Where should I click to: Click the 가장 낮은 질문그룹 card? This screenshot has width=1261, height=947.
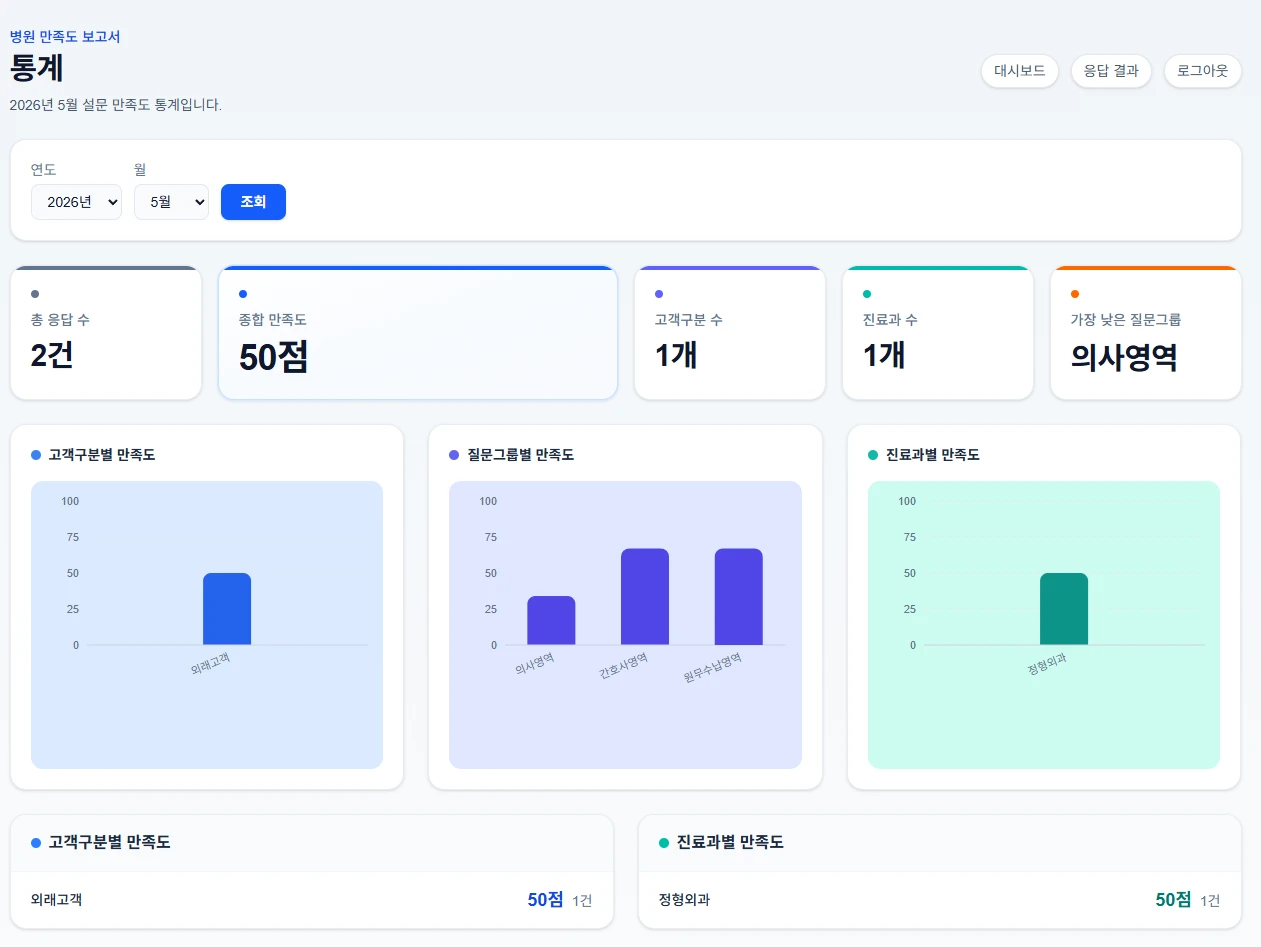(1146, 333)
